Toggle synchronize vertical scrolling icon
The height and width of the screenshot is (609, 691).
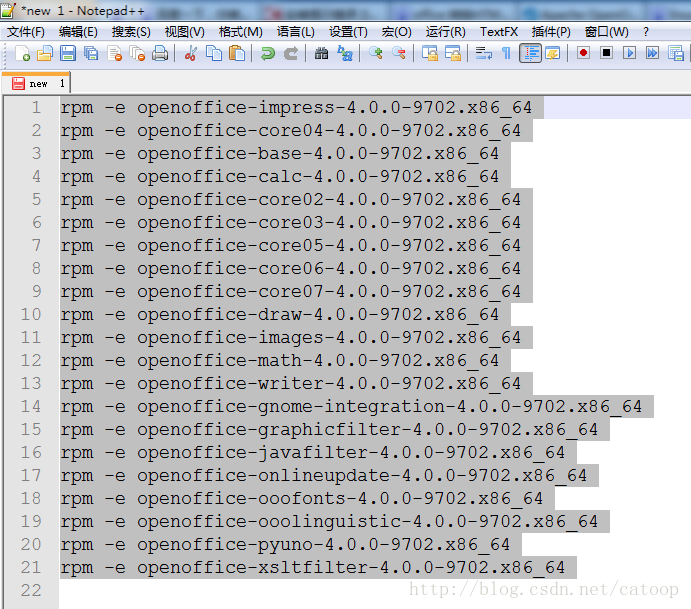point(430,53)
